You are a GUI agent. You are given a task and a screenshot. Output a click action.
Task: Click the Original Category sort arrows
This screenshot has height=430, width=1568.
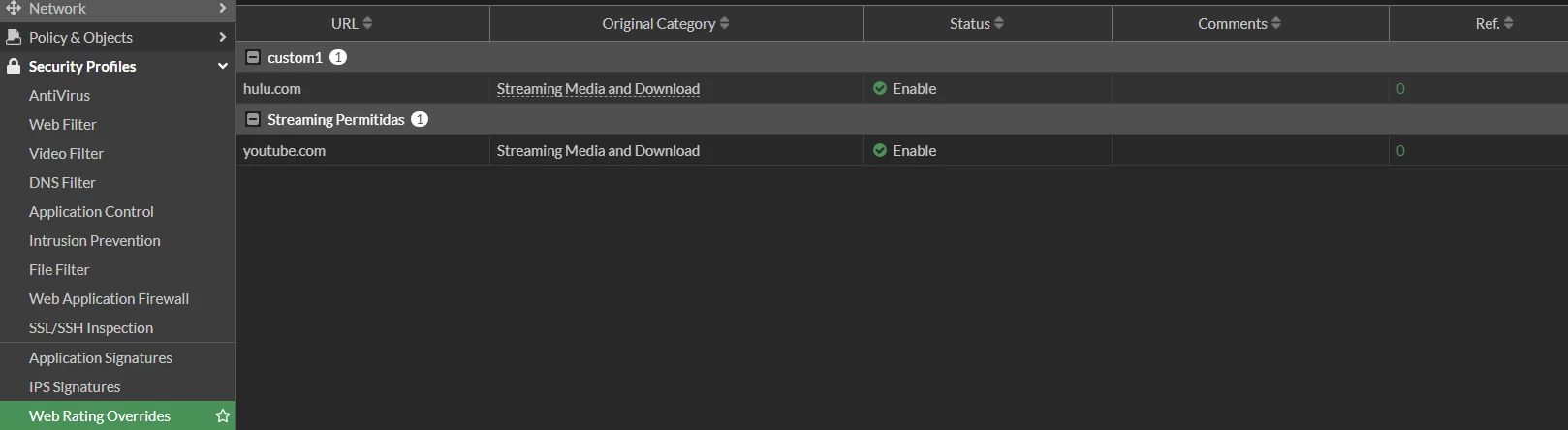click(724, 23)
